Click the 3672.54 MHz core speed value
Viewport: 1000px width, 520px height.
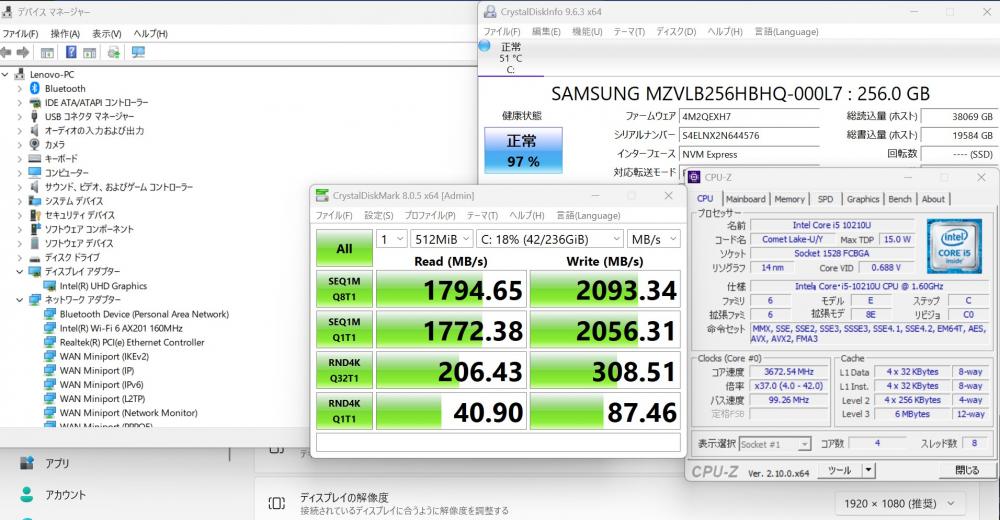coord(788,372)
